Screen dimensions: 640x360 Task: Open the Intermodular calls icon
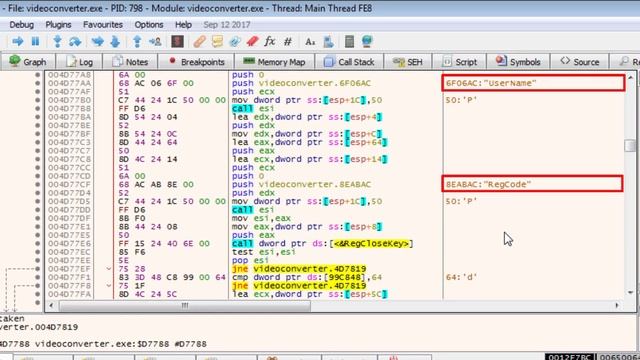tap(328, 41)
